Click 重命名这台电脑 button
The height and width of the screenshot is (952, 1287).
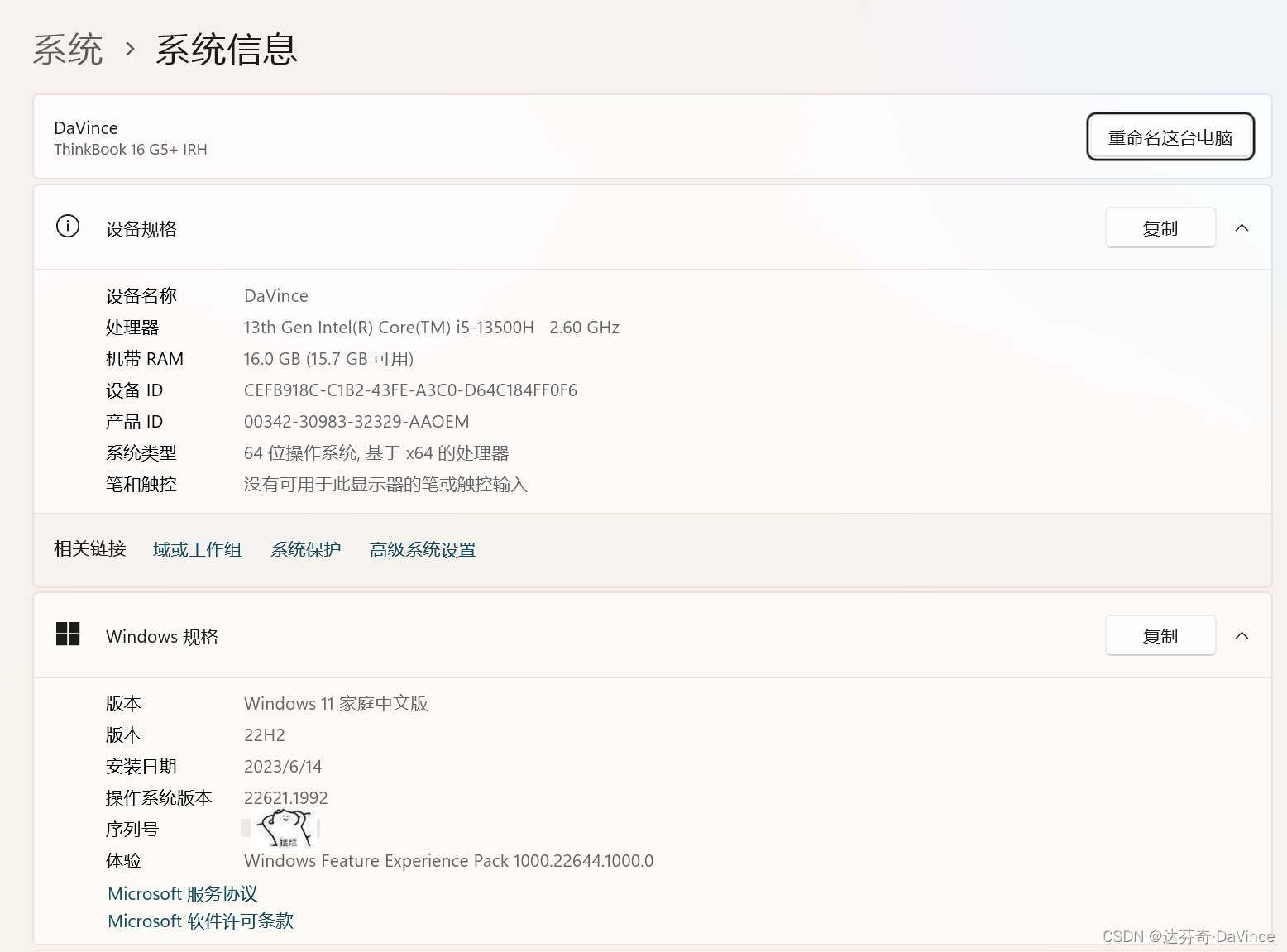point(1170,136)
